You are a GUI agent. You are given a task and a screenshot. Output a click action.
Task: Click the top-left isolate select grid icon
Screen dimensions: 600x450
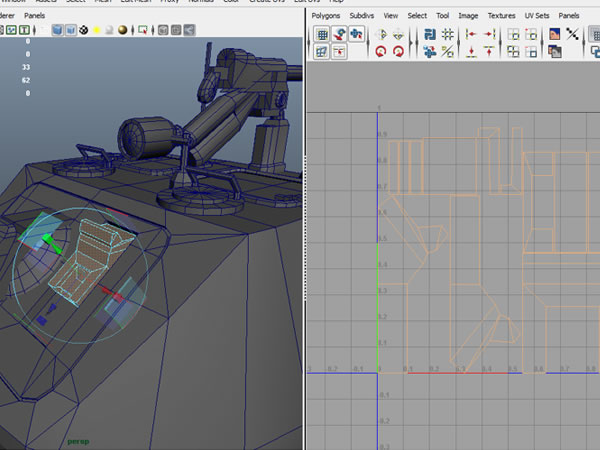click(513, 34)
